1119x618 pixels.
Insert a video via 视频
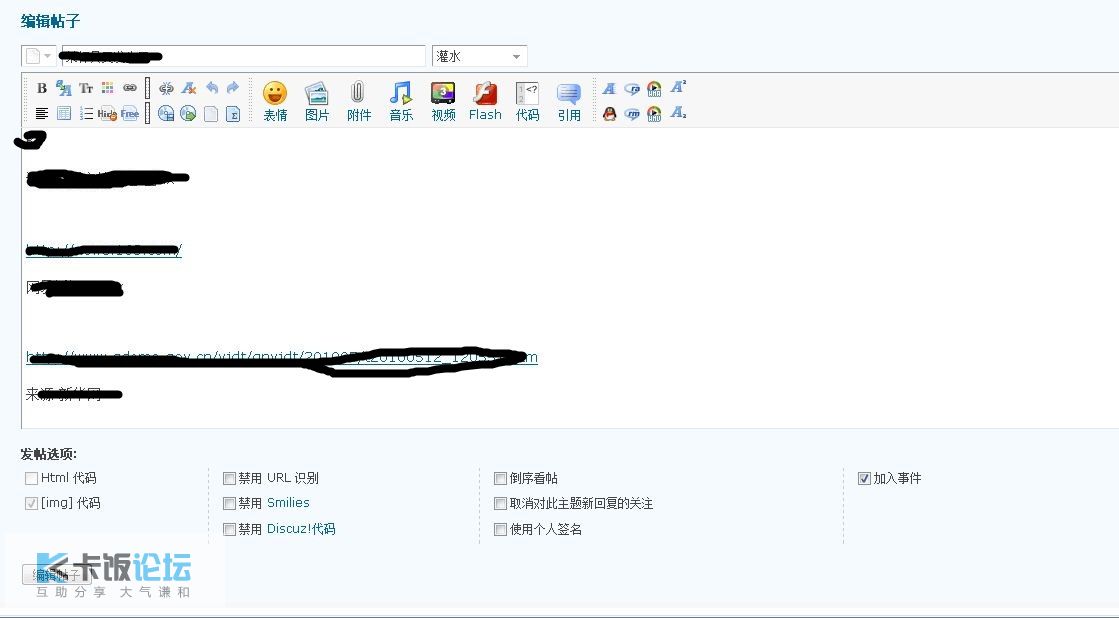click(x=443, y=101)
